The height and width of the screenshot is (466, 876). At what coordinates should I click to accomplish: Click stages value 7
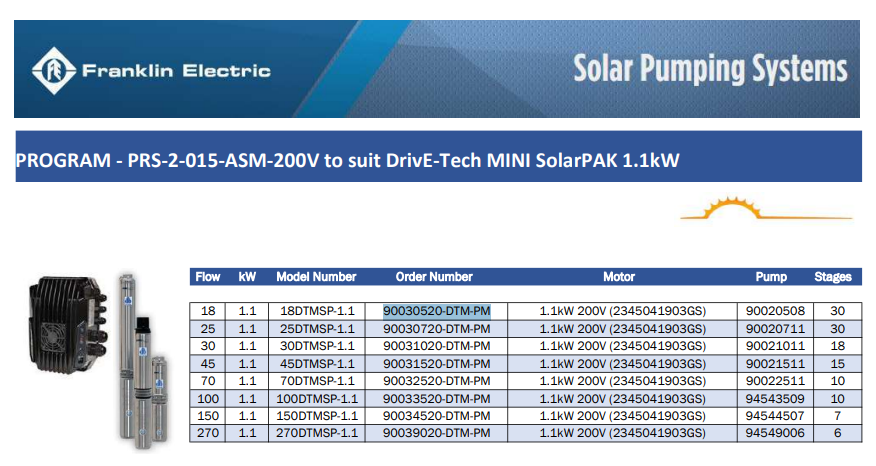[x=837, y=416]
